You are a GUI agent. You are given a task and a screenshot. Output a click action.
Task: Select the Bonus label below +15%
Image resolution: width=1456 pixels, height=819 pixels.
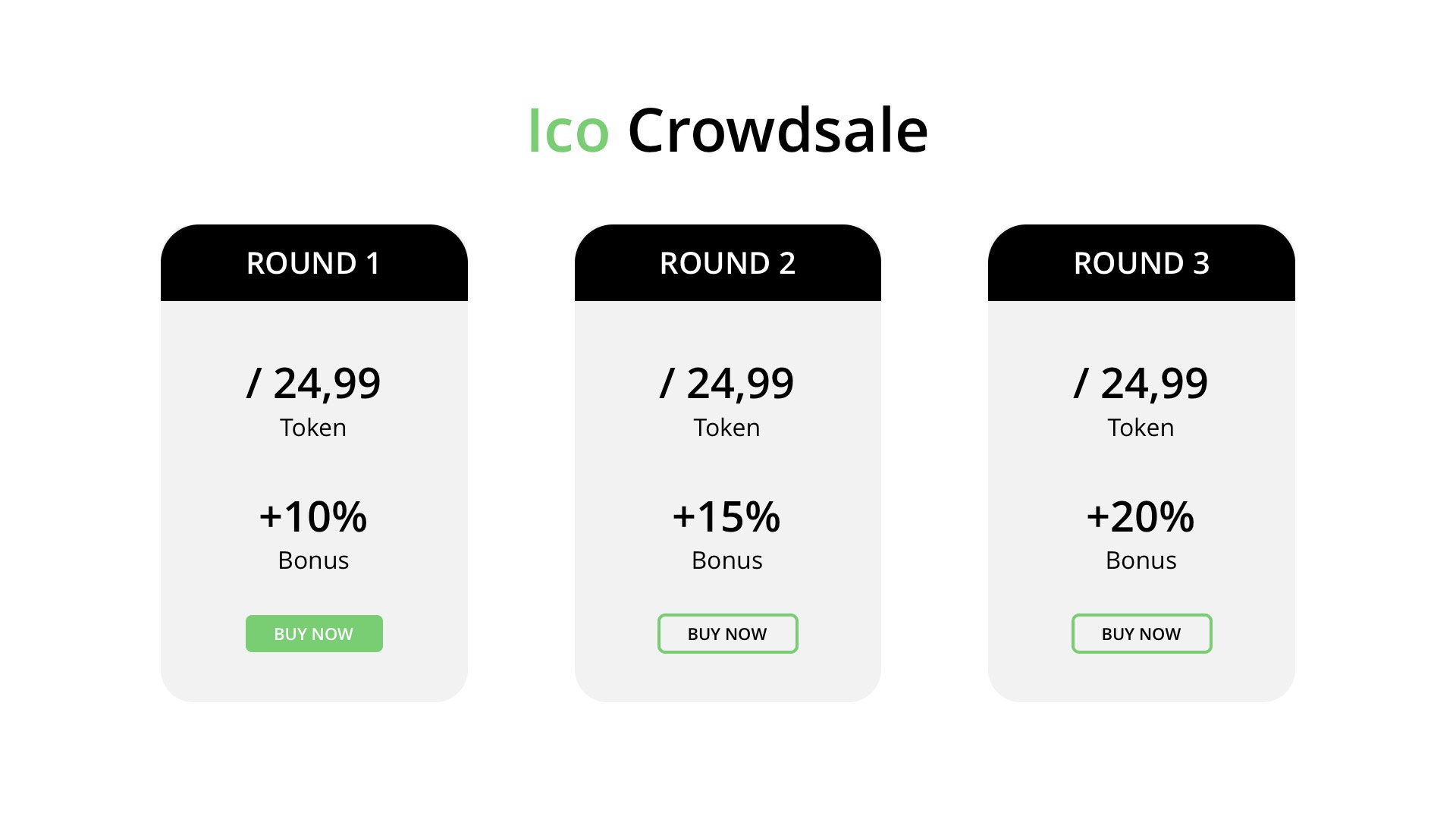(726, 560)
